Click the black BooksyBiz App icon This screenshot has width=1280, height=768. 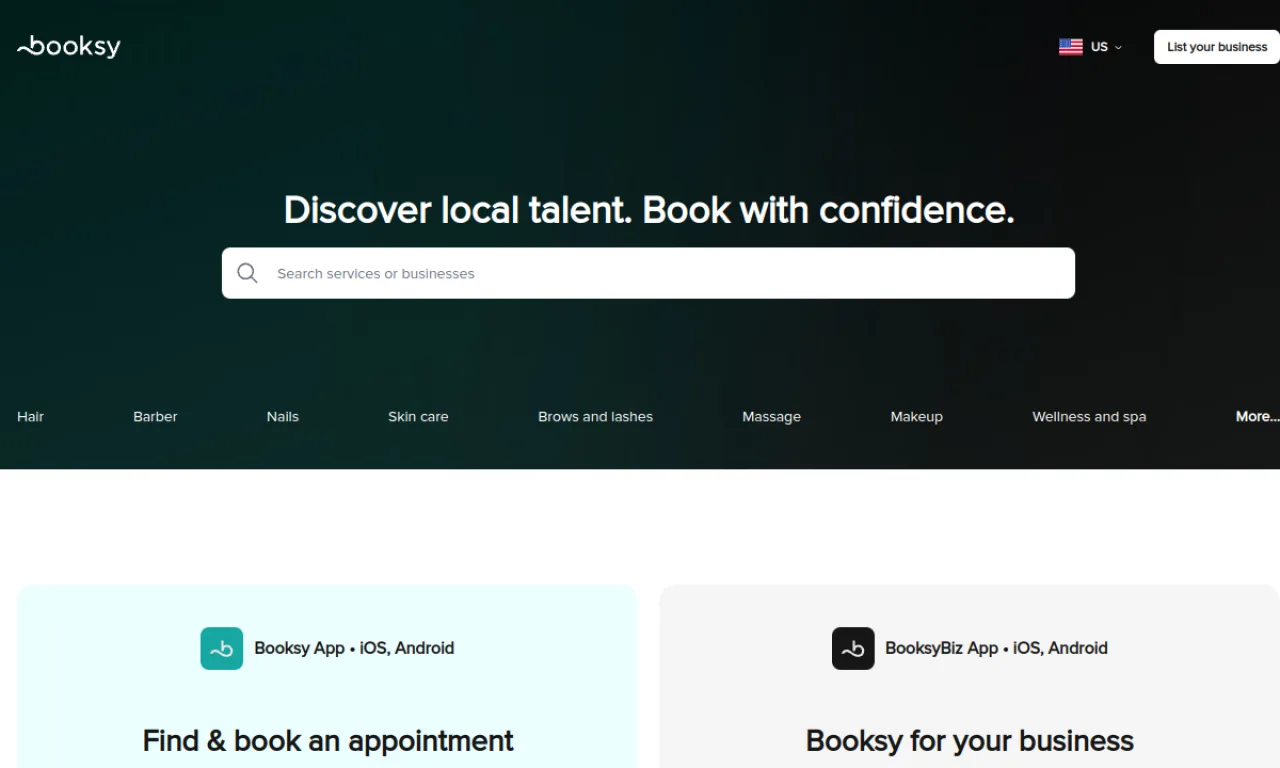tap(853, 648)
